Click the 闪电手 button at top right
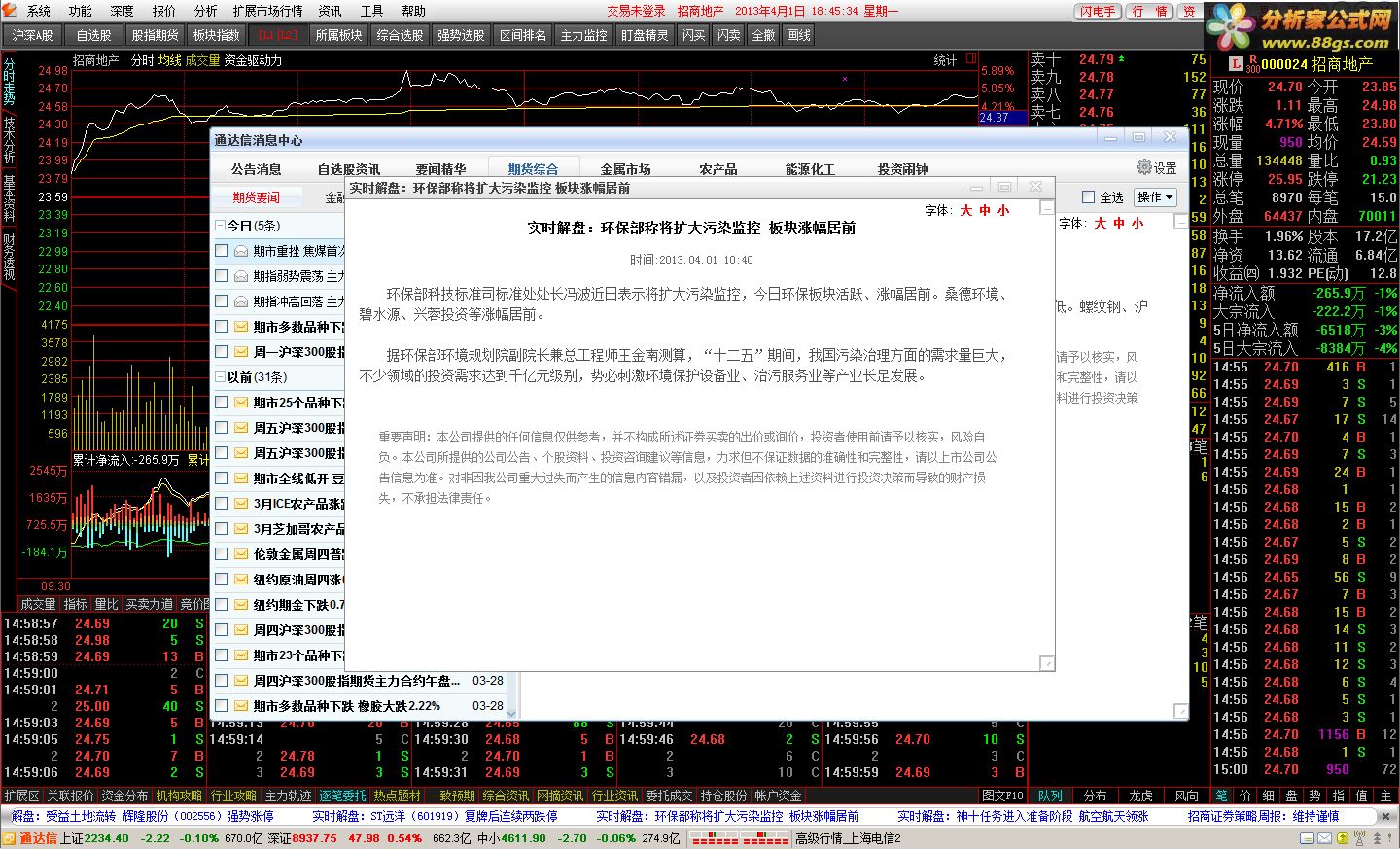This screenshot has width=1400, height=849. (x=1098, y=12)
